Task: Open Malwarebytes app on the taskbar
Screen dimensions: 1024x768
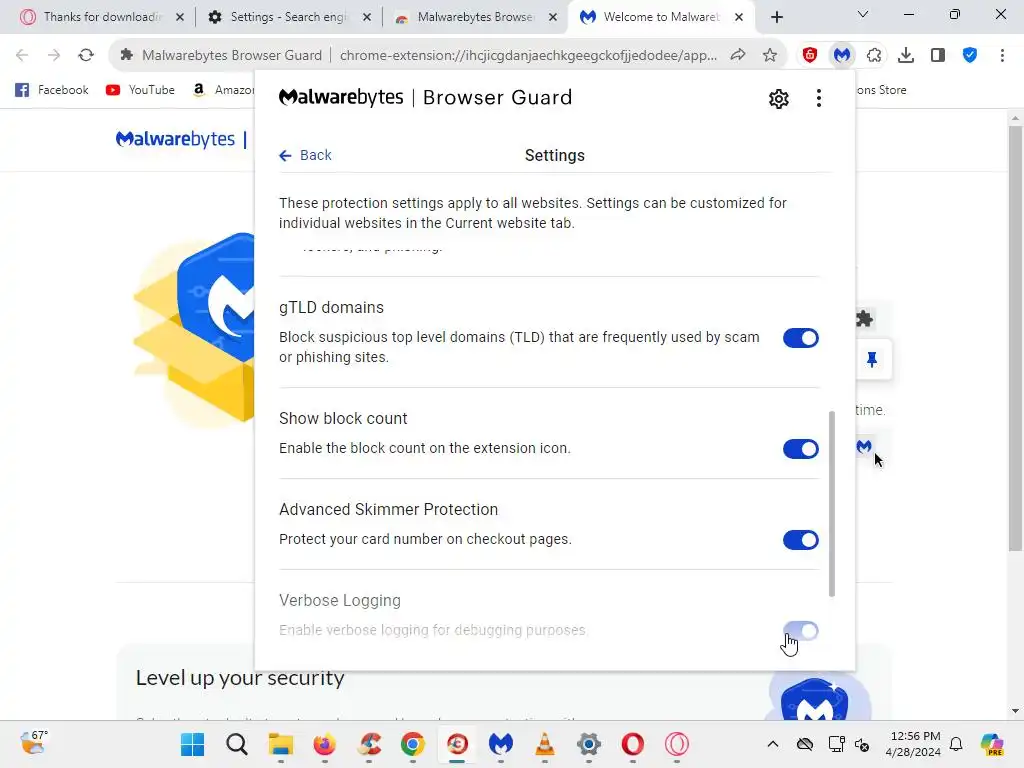Action: pyautogui.click(x=501, y=744)
